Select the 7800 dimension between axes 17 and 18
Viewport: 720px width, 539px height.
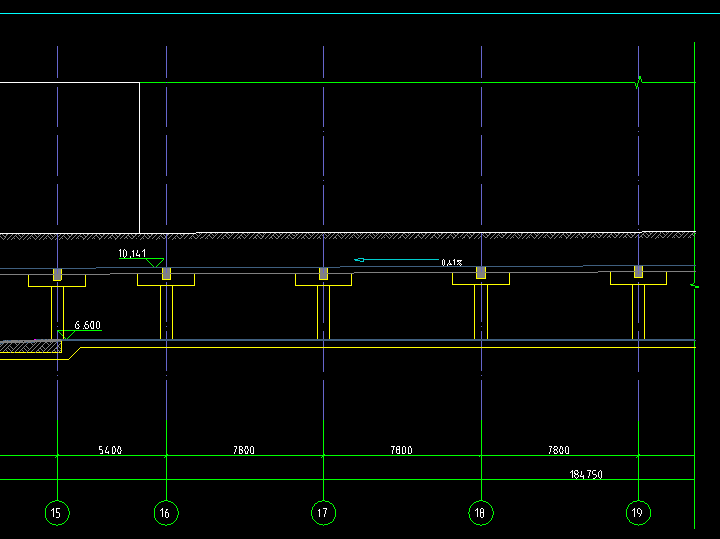click(x=401, y=450)
